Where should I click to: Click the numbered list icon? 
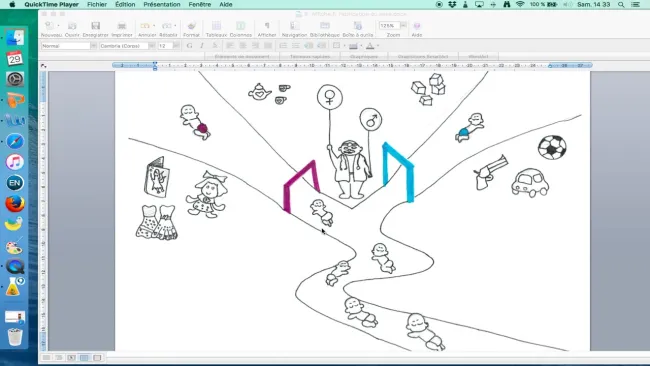pyautogui.click(x=283, y=46)
